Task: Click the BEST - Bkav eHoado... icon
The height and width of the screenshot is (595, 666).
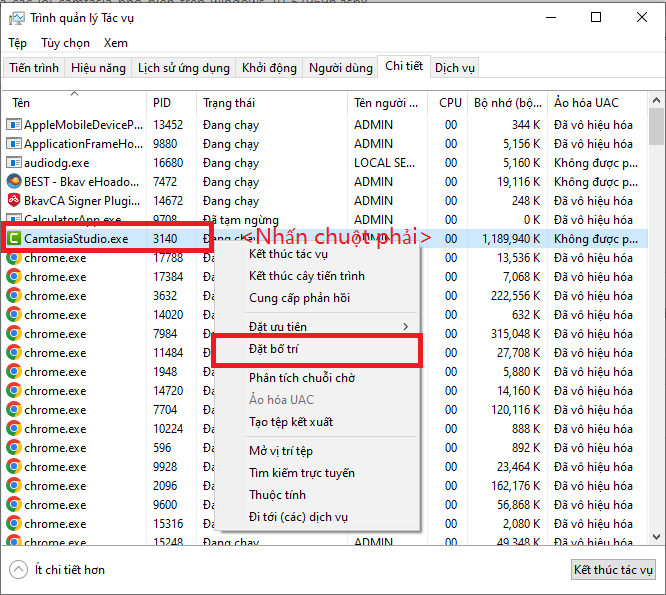Action: pos(14,182)
